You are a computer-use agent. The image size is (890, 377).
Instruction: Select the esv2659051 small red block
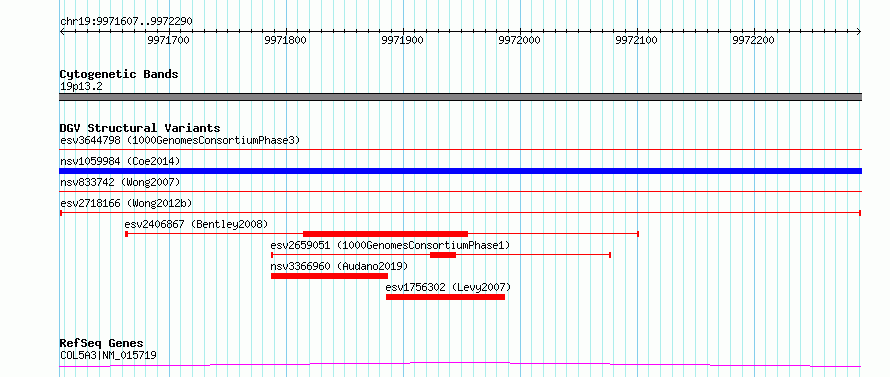(x=443, y=255)
